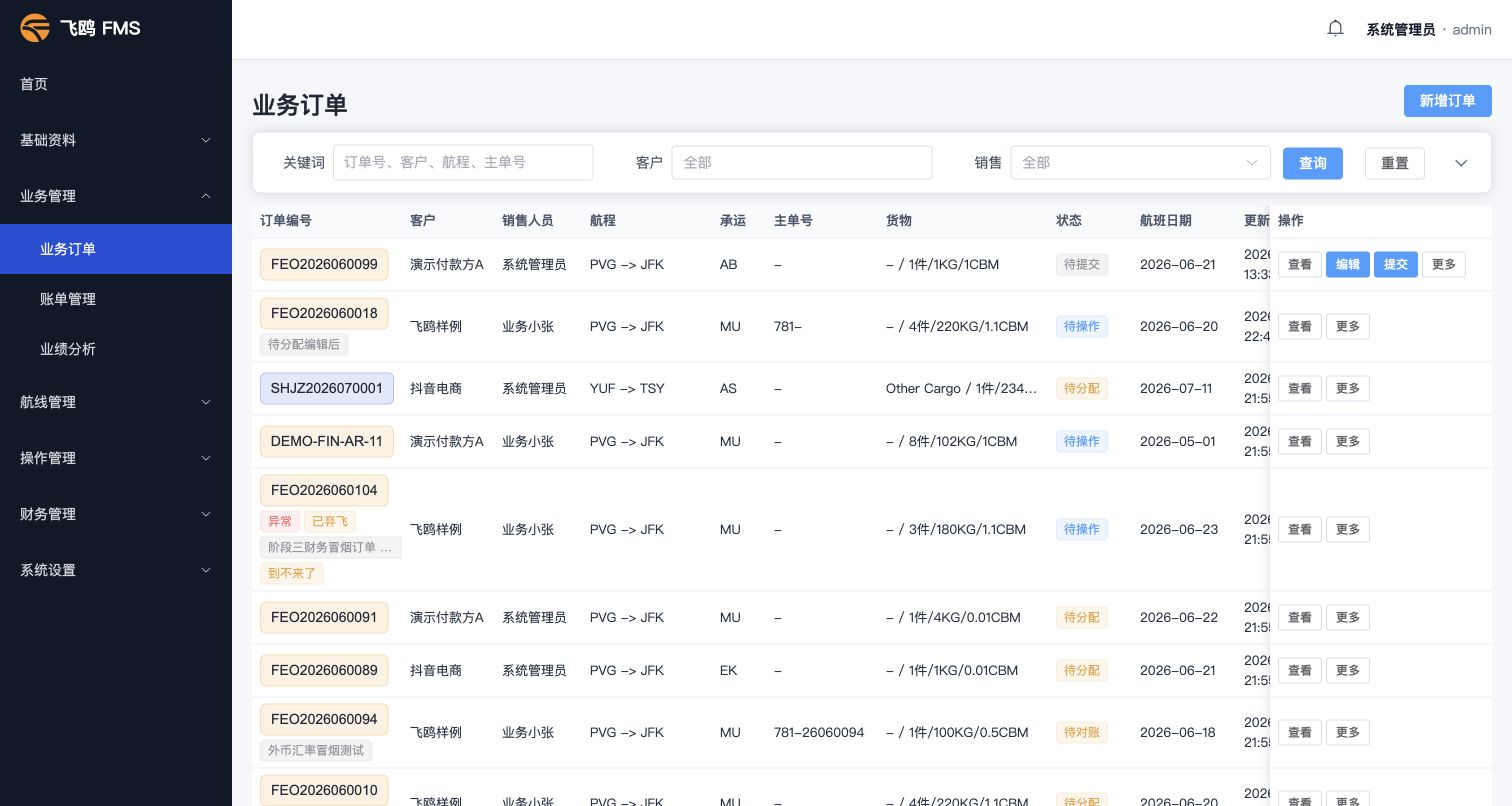The width and height of the screenshot is (1512, 806).
Task: Open 更多 for order FEO2026060089
Action: pyautogui.click(x=1347, y=671)
